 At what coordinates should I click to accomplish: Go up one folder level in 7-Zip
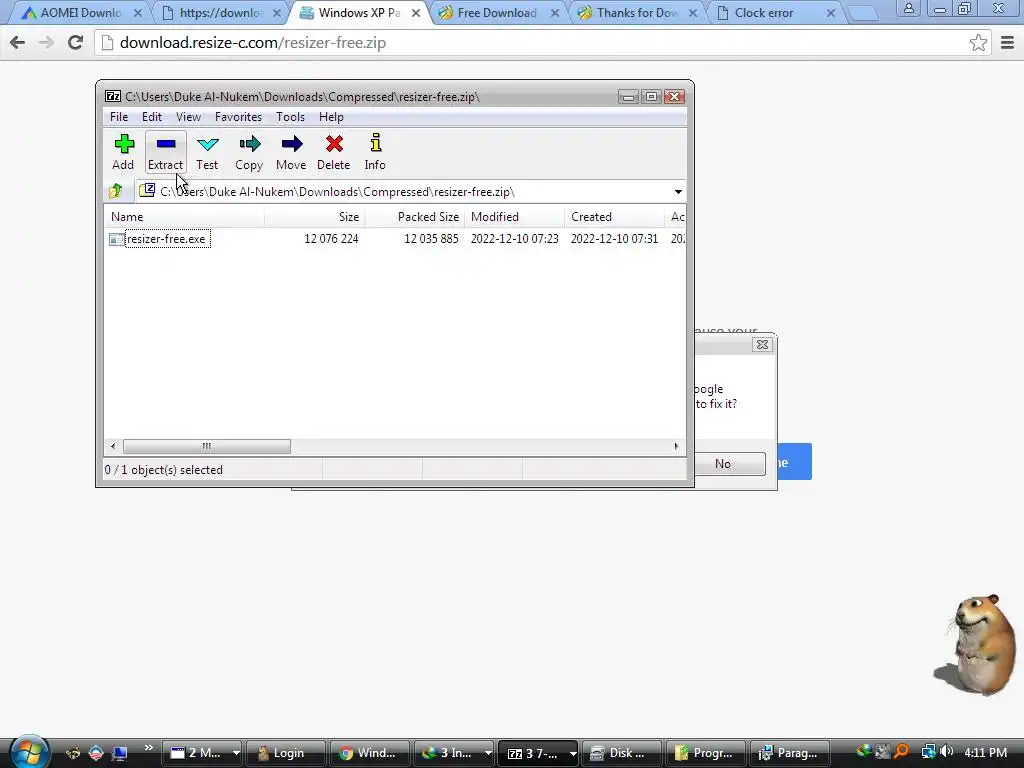click(116, 191)
